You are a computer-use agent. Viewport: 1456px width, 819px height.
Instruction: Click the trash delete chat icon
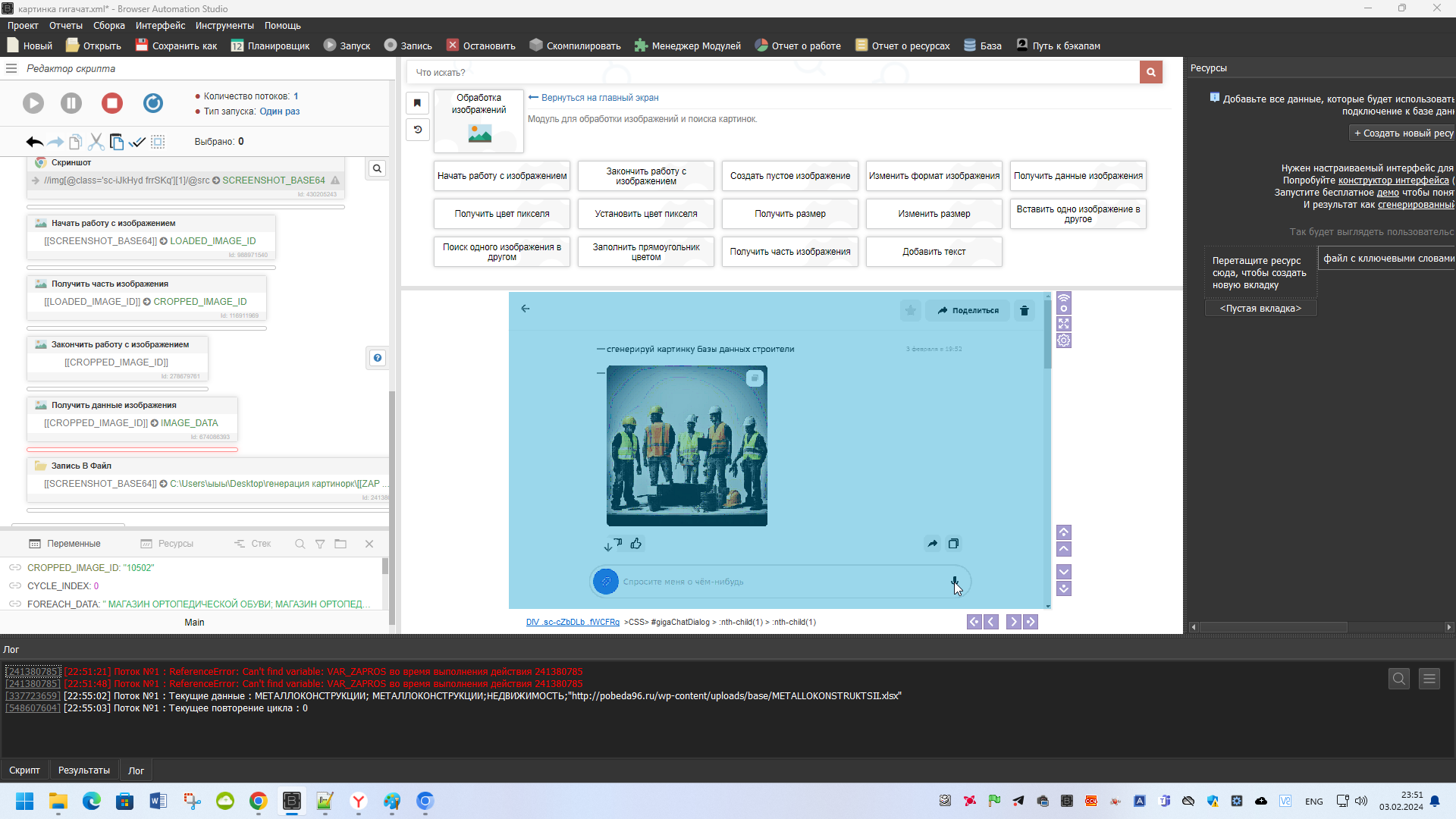tap(1025, 310)
